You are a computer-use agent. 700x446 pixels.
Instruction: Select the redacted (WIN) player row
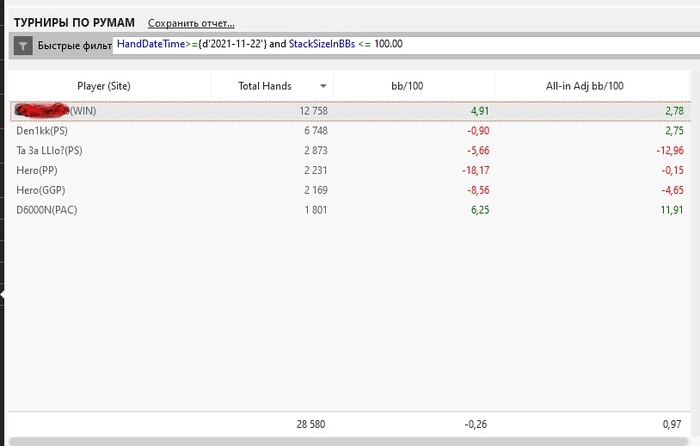350,111
